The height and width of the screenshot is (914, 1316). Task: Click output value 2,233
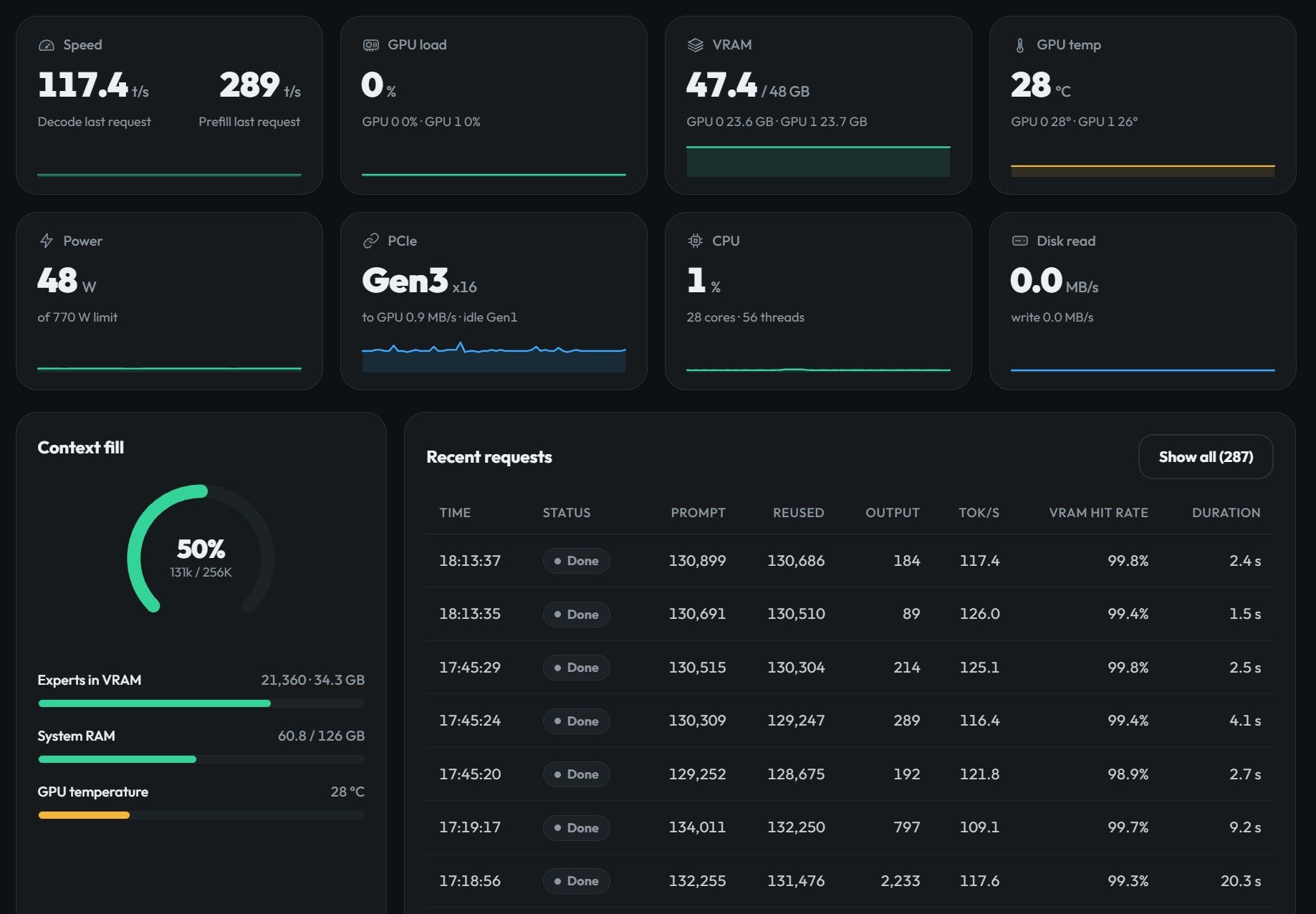pos(900,881)
